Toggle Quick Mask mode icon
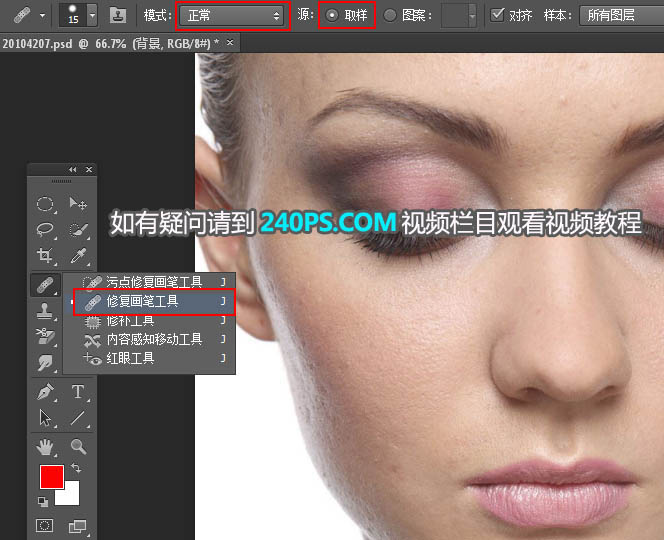This screenshot has width=664, height=540. pos(45,526)
